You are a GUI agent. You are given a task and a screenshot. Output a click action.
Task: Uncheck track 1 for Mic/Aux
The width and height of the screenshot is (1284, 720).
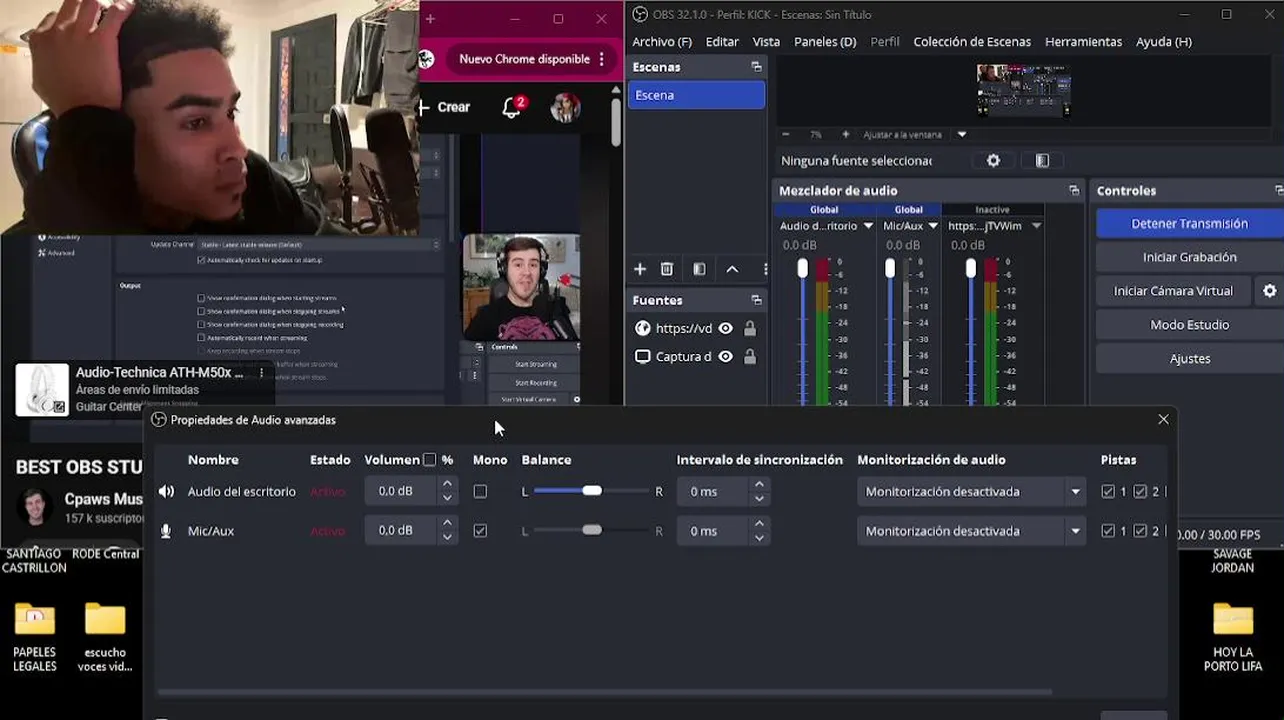tap(1108, 531)
